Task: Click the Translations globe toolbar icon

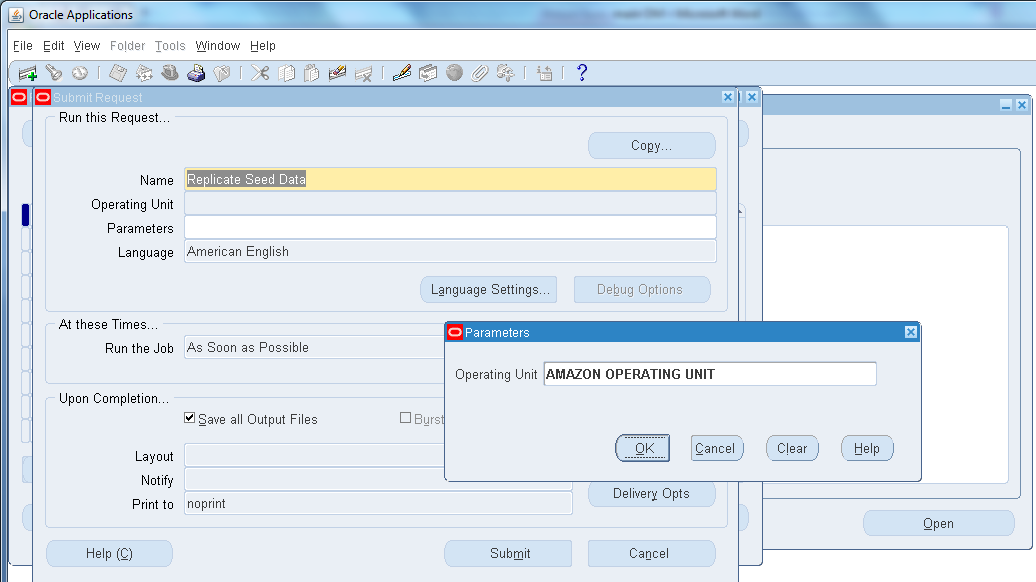Action: 454,73
